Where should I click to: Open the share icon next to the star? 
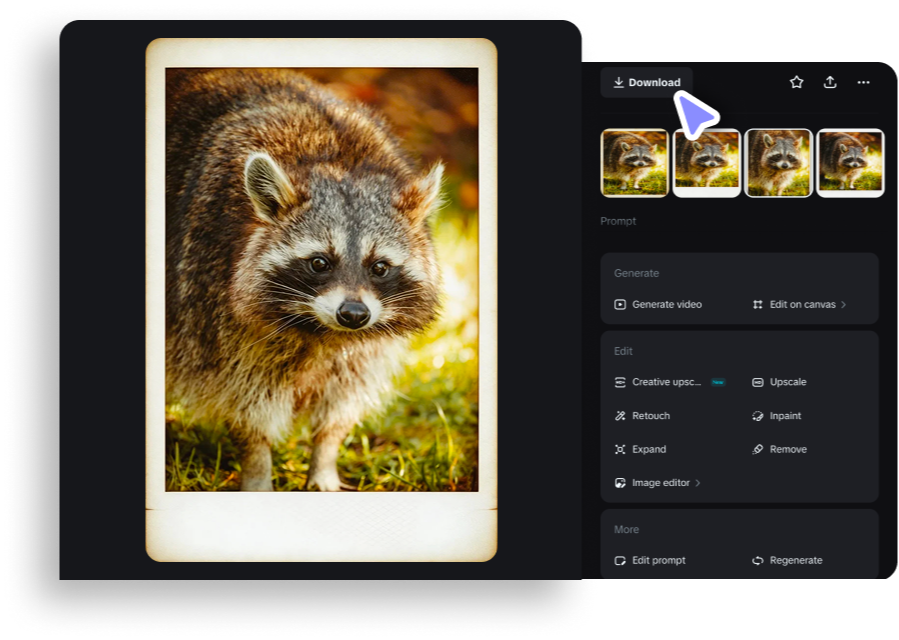(x=830, y=82)
